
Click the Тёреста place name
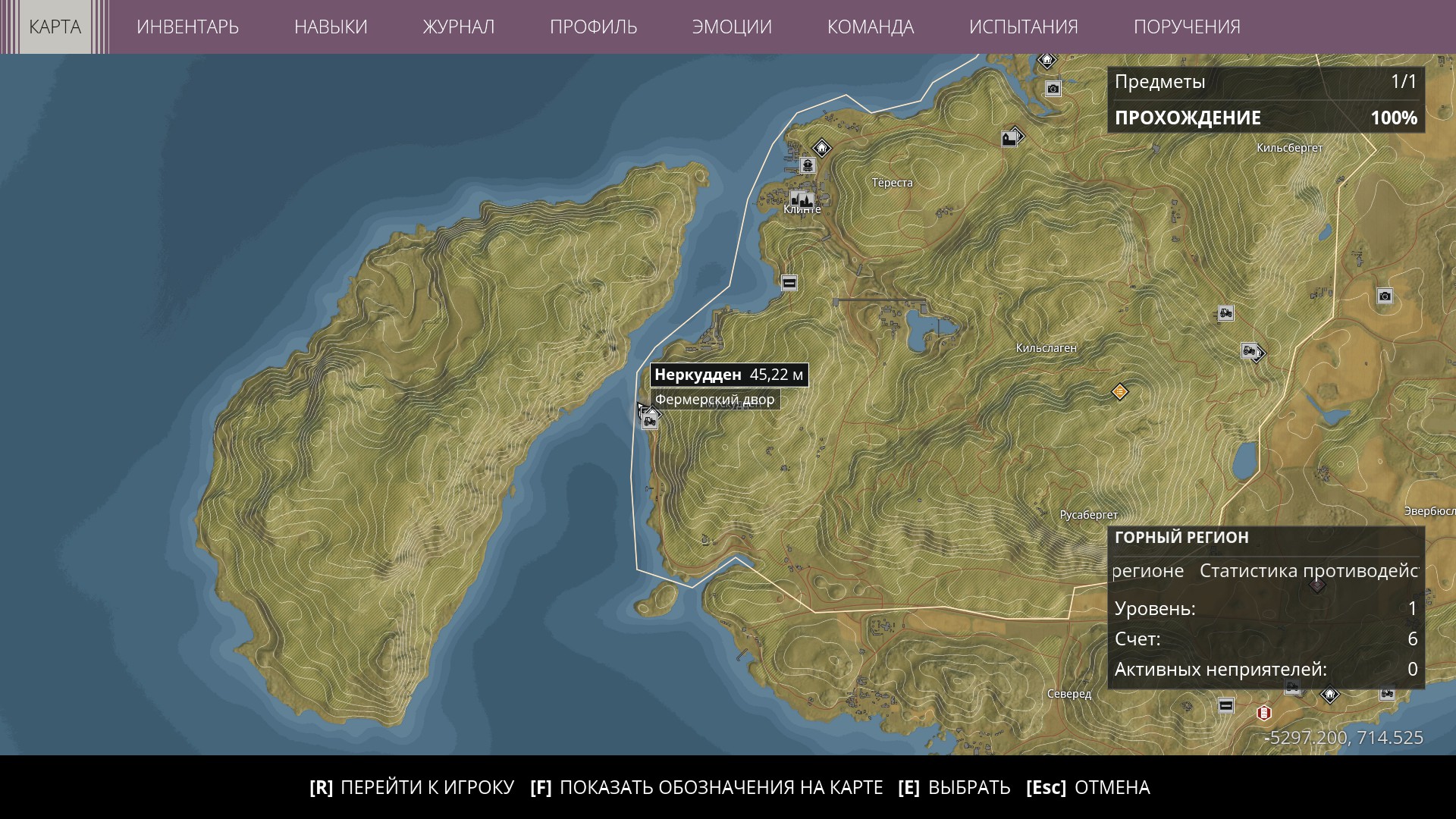click(x=893, y=183)
